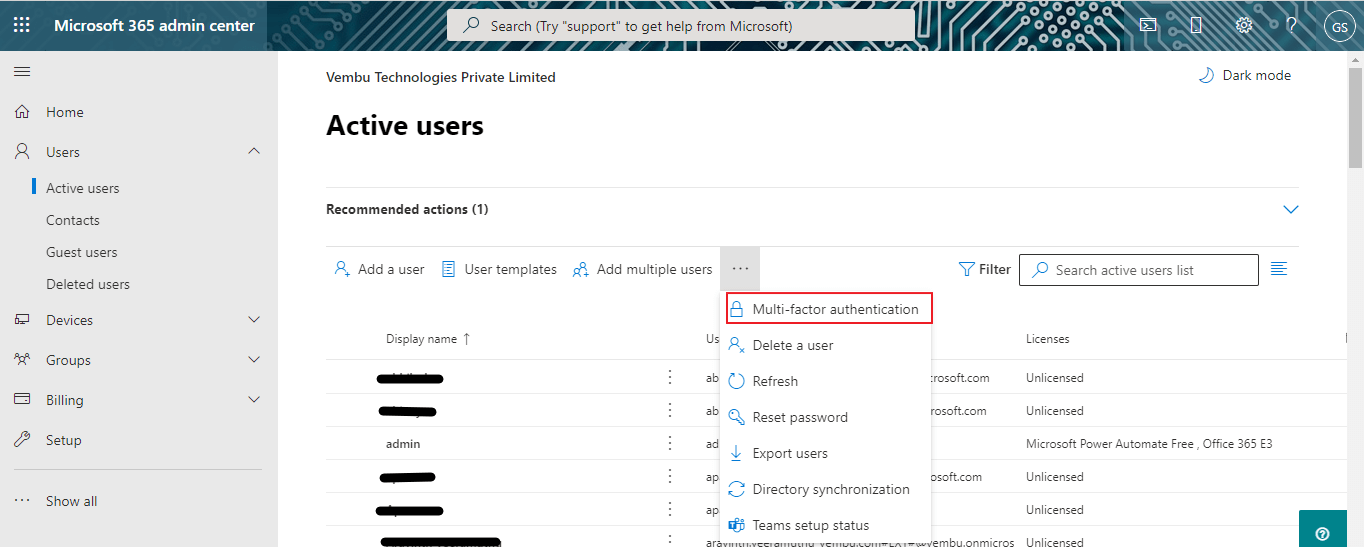Choose Reset password from menu
The height and width of the screenshot is (547, 1364).
(825, 417)
